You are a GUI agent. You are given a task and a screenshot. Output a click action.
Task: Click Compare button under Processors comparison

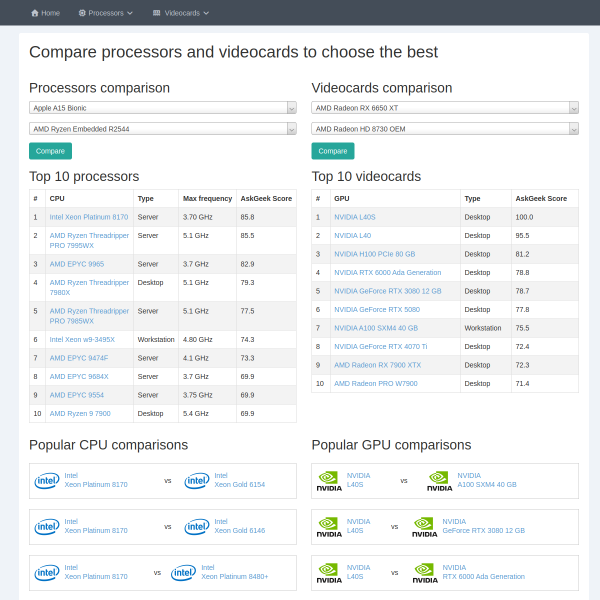(x=51, y=151)
